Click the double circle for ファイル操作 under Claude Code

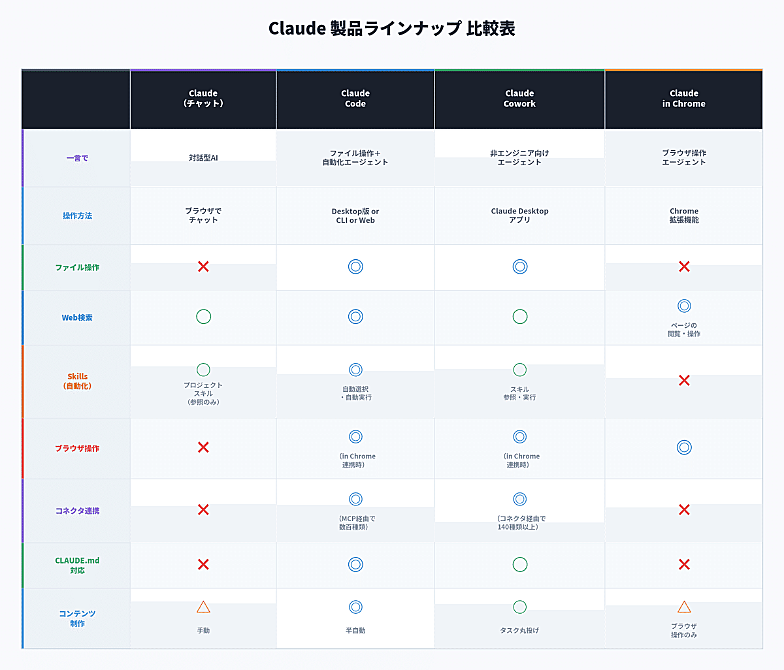(355, 267)
